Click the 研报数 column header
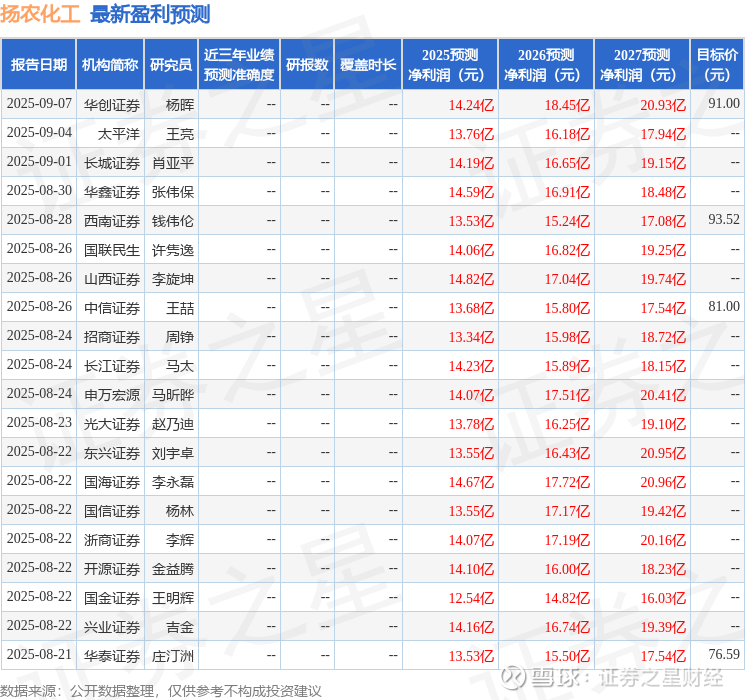The image size is (745, 700). pos(307,65)
